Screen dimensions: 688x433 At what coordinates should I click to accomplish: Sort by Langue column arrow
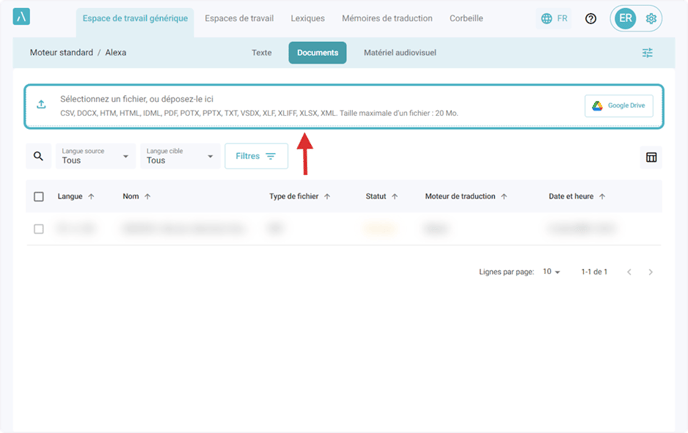tap(92, 197)
